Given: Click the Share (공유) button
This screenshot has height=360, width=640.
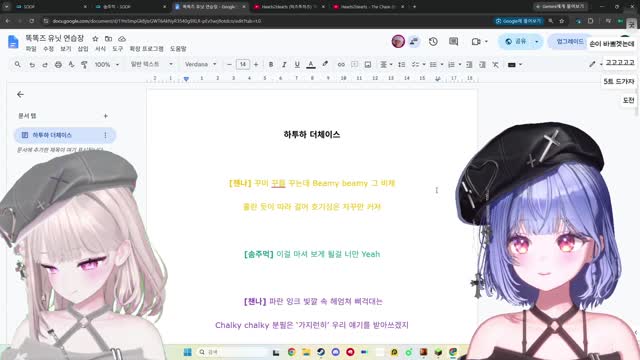Looking at the screenshot, I should (516, 41).
